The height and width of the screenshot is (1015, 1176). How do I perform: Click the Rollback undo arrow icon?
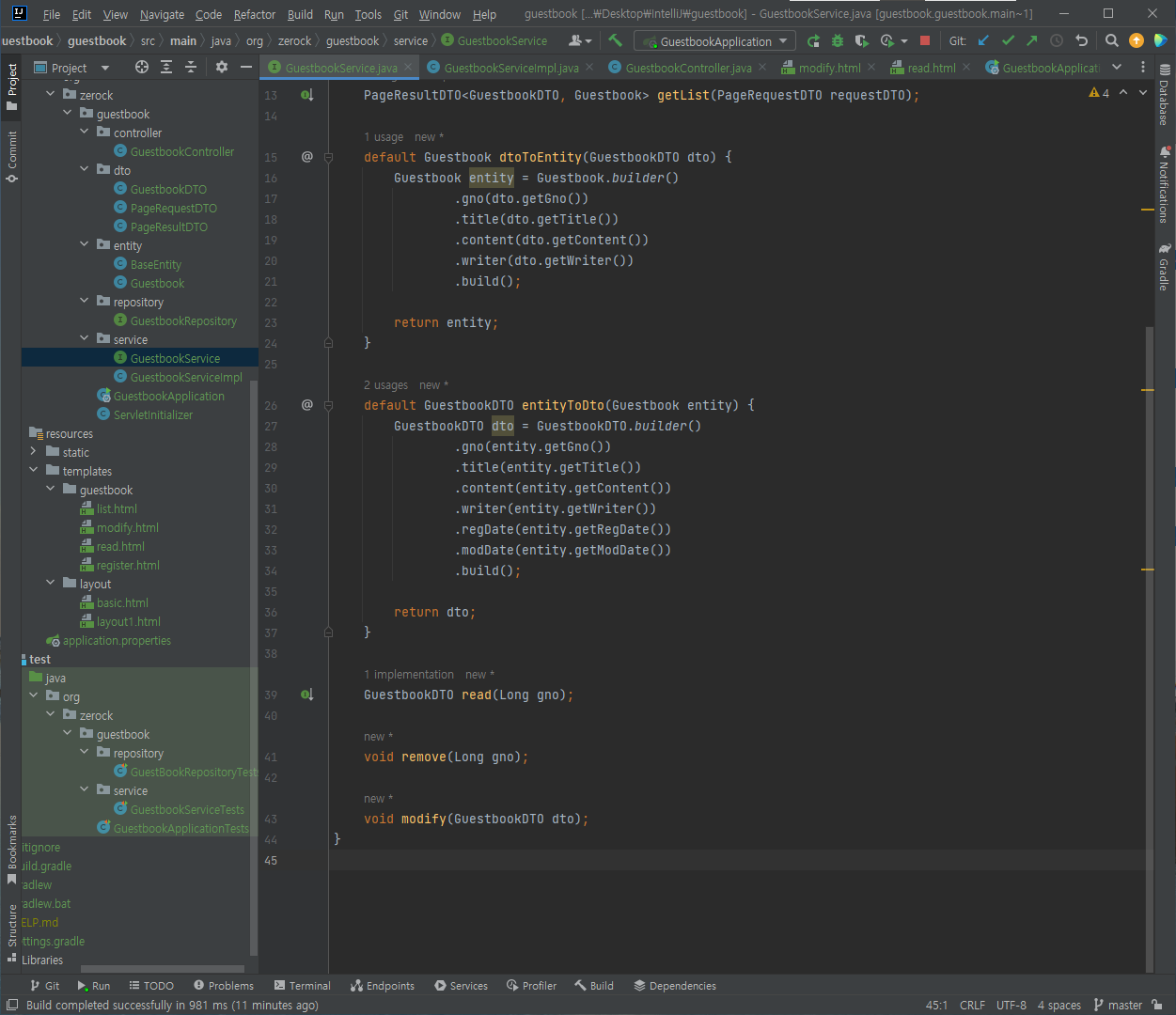[x=1081, y=40]
